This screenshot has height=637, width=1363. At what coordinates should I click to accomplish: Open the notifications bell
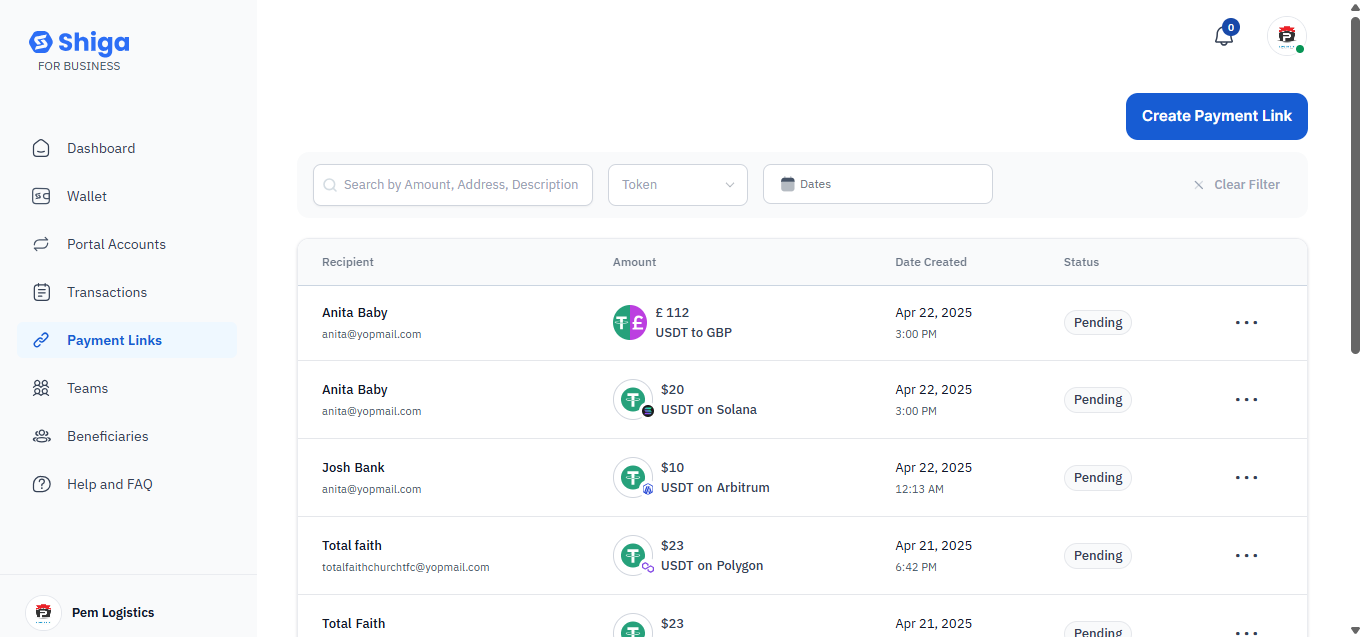1224,36
